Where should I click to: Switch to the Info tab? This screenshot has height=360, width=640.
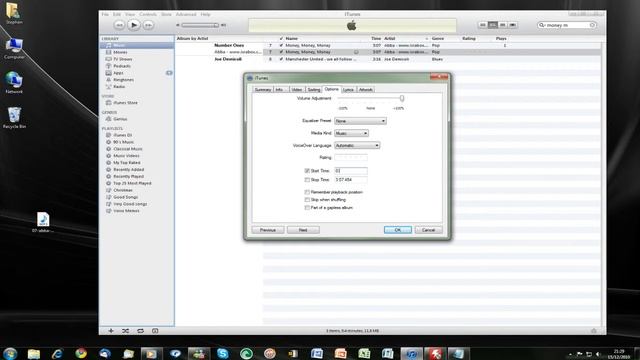click(280, 90)
